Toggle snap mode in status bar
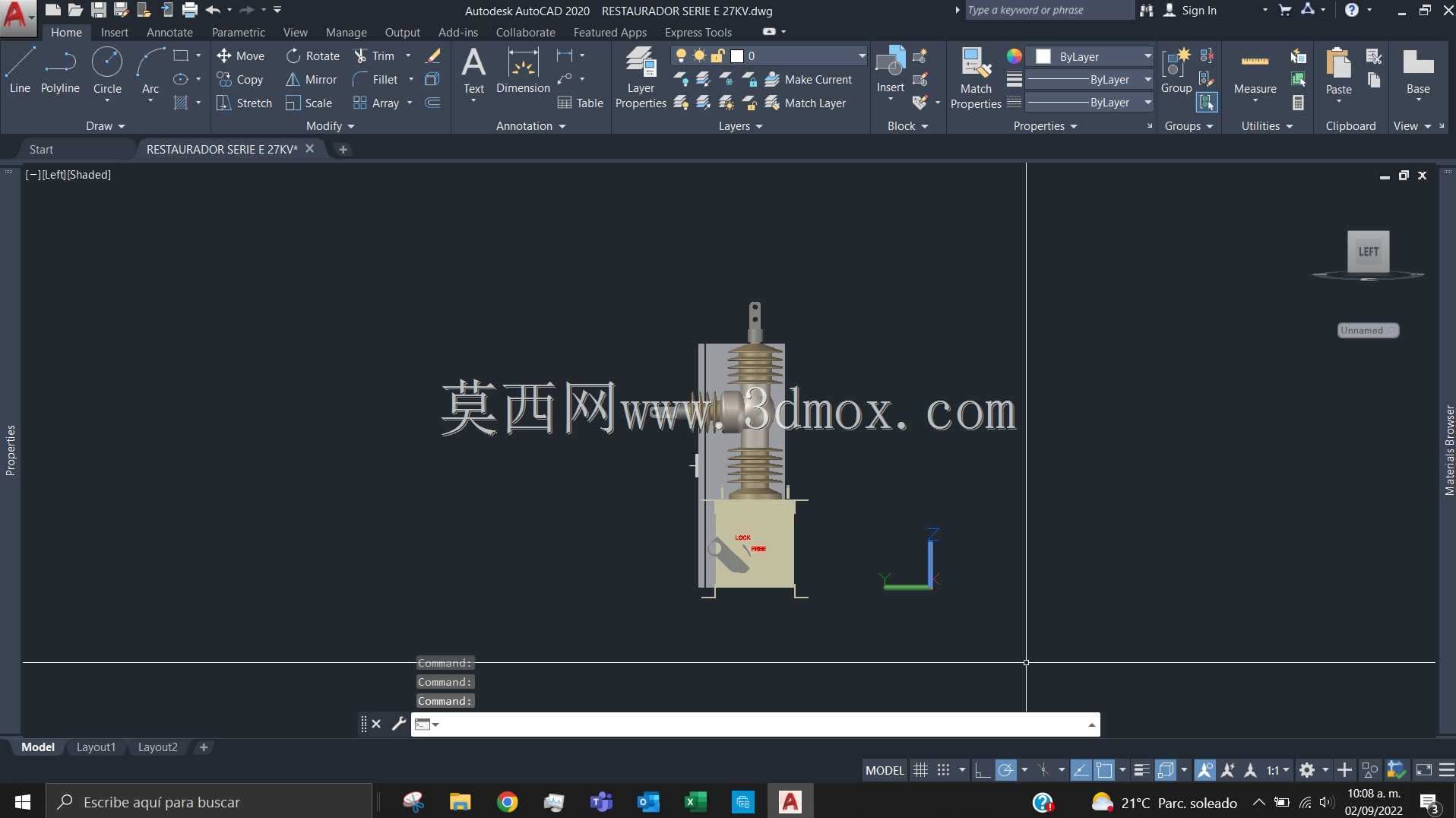 point(943,770)
